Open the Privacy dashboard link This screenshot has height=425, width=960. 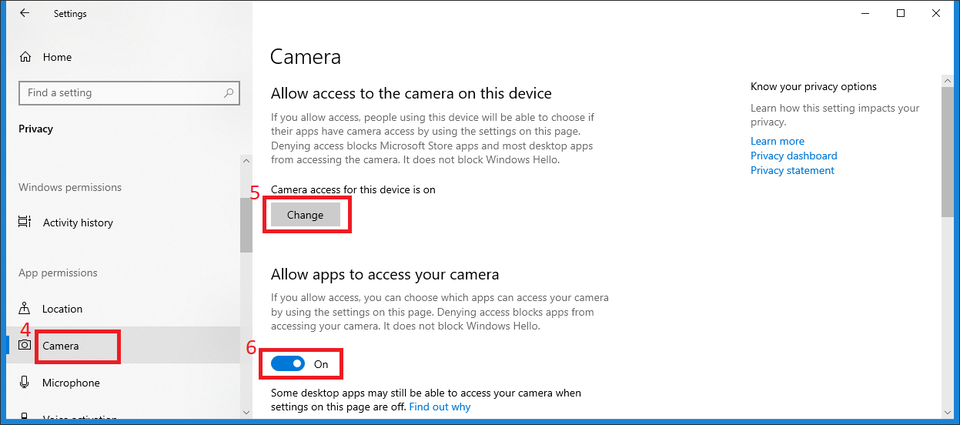[x=793, y=156]
